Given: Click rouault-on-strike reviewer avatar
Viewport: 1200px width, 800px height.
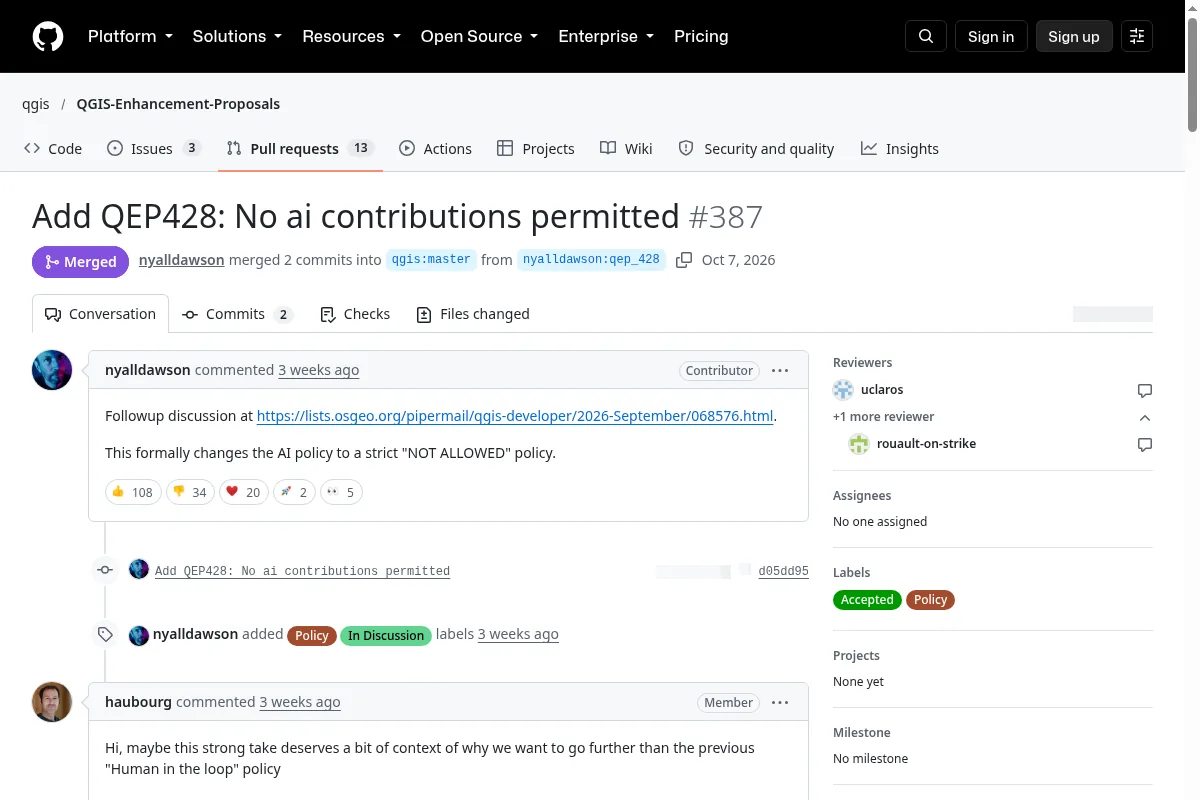Looking at the screenshot, I should [x=859, y=444].
